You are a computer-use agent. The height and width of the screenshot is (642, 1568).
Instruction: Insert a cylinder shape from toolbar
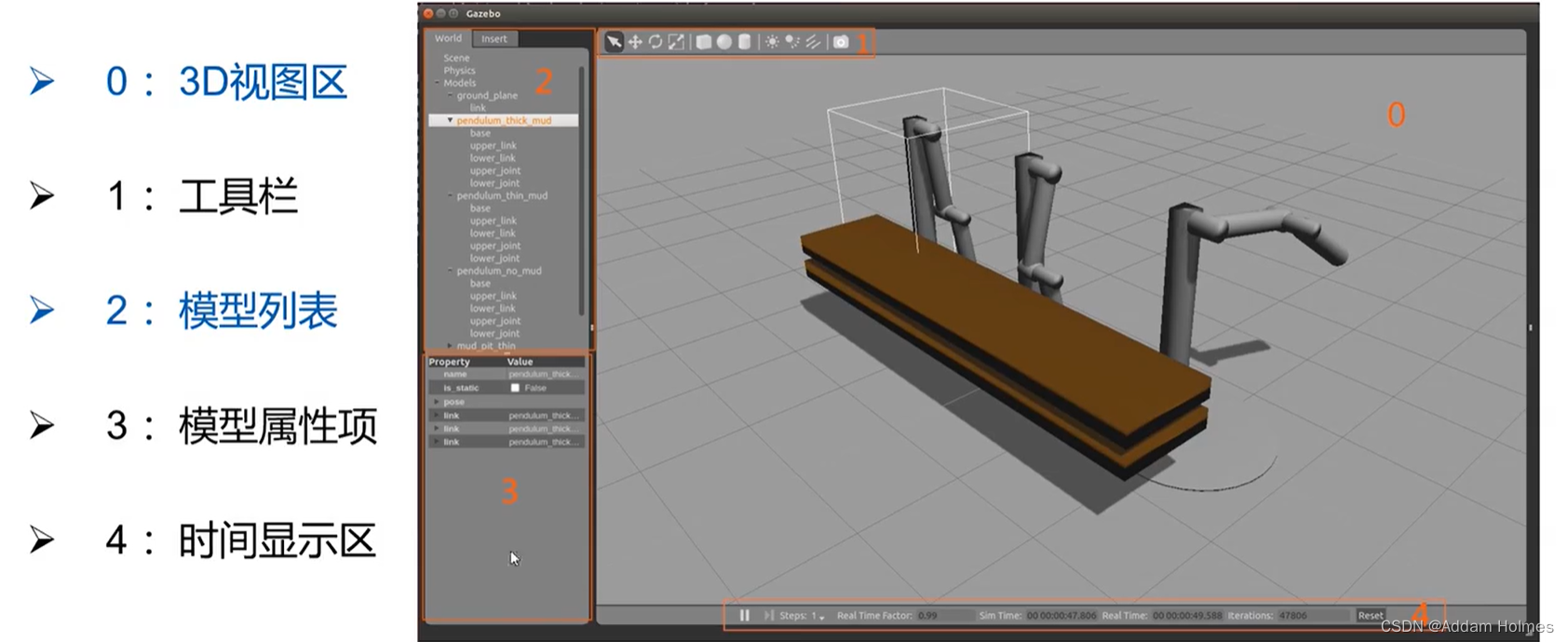745,42
